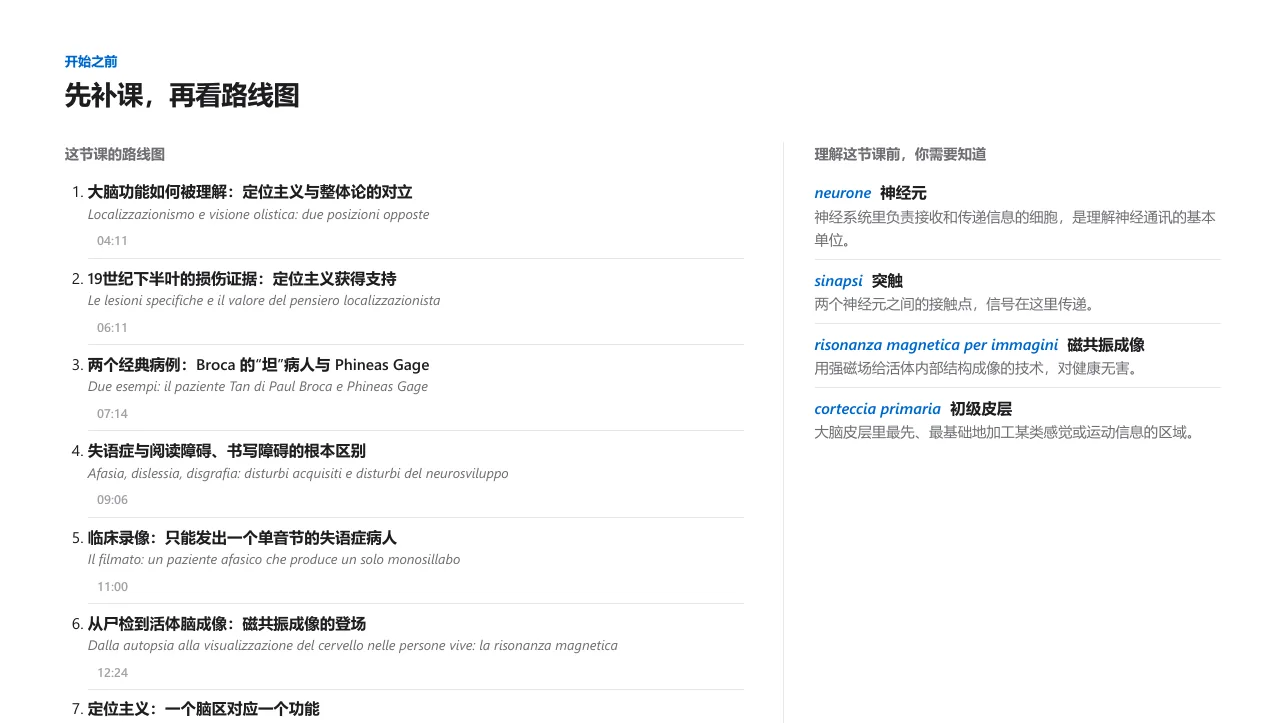This screenshot has width=1287, height=723.
Task: Open item '19世纪下半叶的损伤证据：定位主义获得支持'
Action: point(242,279)
